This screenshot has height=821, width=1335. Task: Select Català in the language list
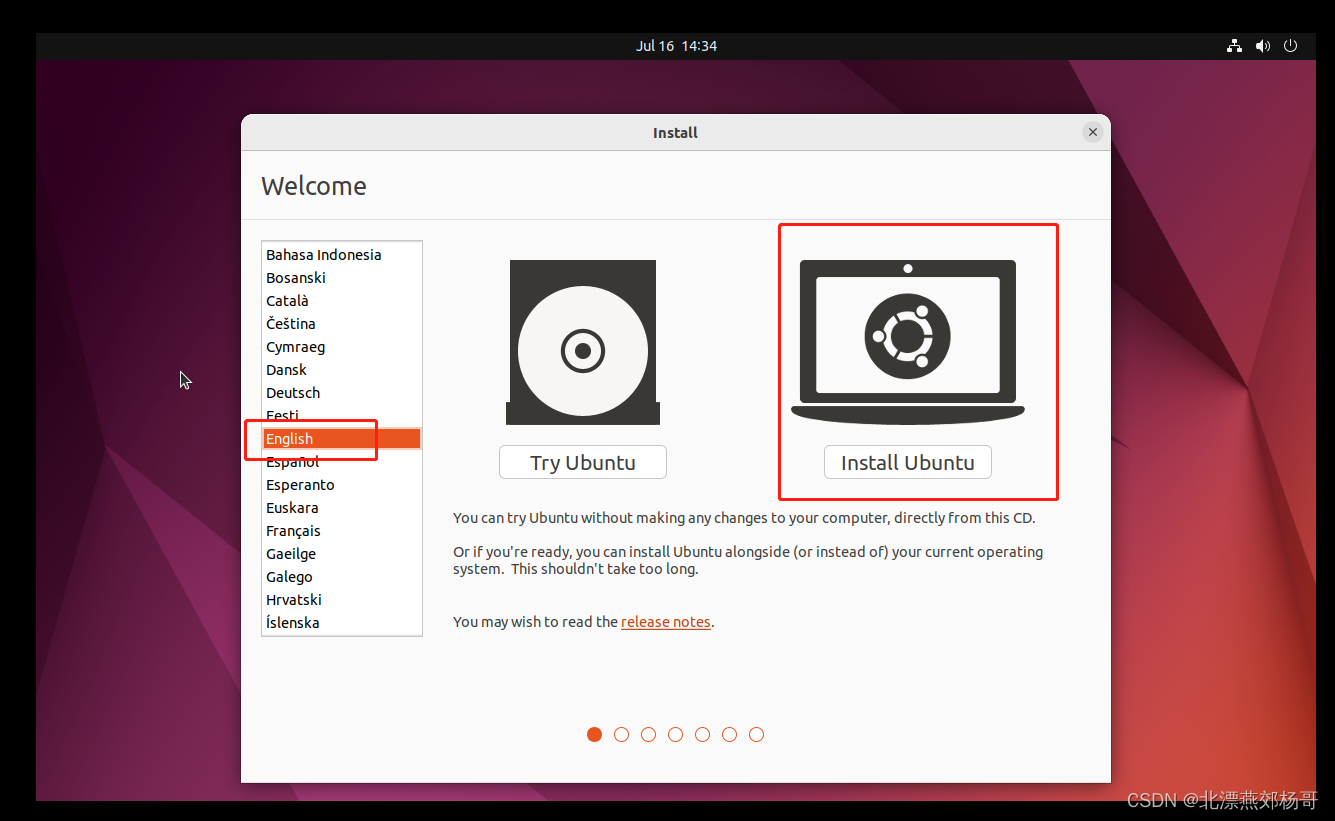(x=342, y=301)
